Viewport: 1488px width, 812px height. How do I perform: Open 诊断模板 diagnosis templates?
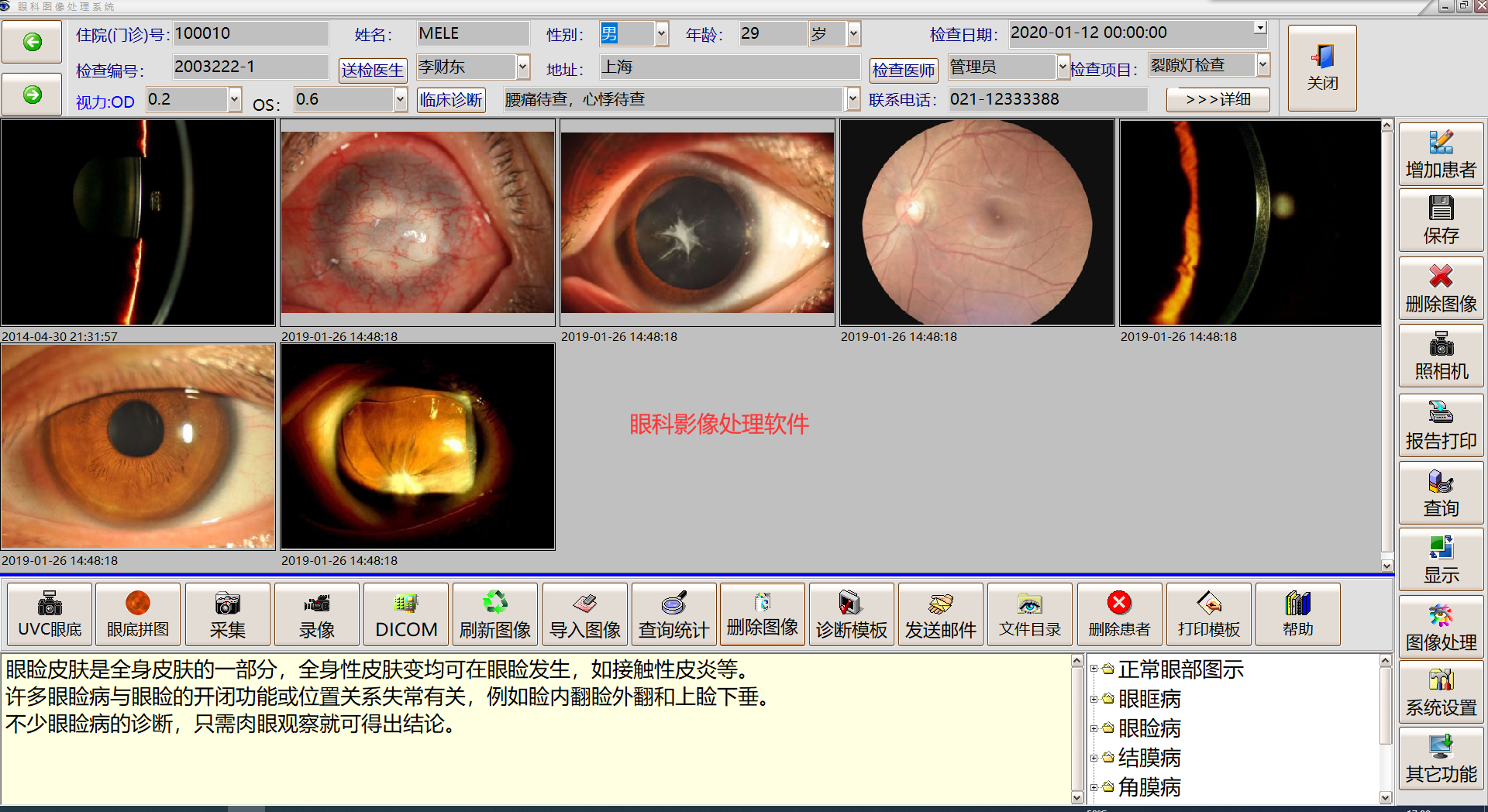click(x=851, y=614)
